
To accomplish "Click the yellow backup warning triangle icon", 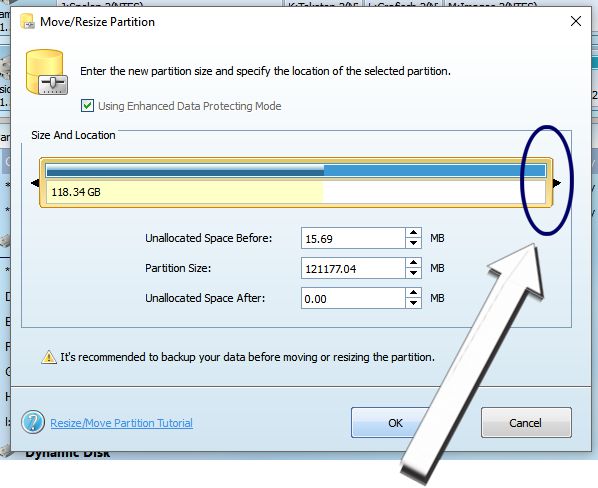I will 49,357.
